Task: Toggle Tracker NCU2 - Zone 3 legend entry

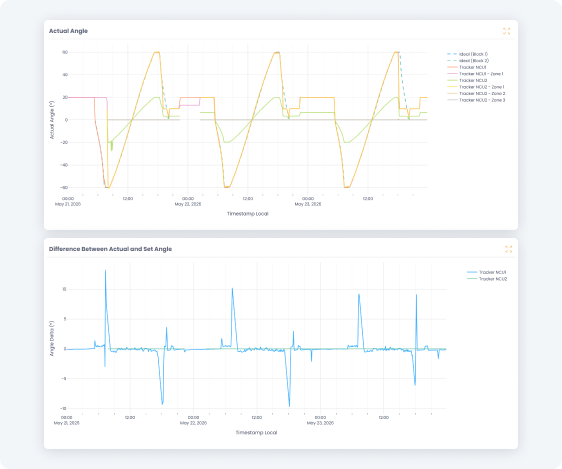Action: coord(476,100)
